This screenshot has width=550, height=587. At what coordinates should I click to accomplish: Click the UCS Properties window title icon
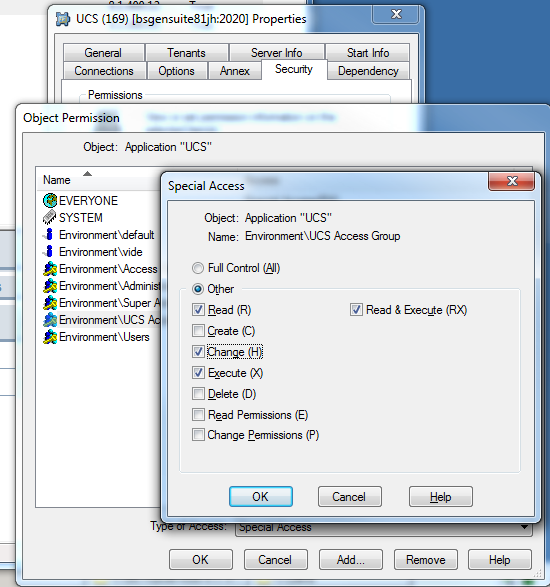pyautogui.click(x=63, y=19)
